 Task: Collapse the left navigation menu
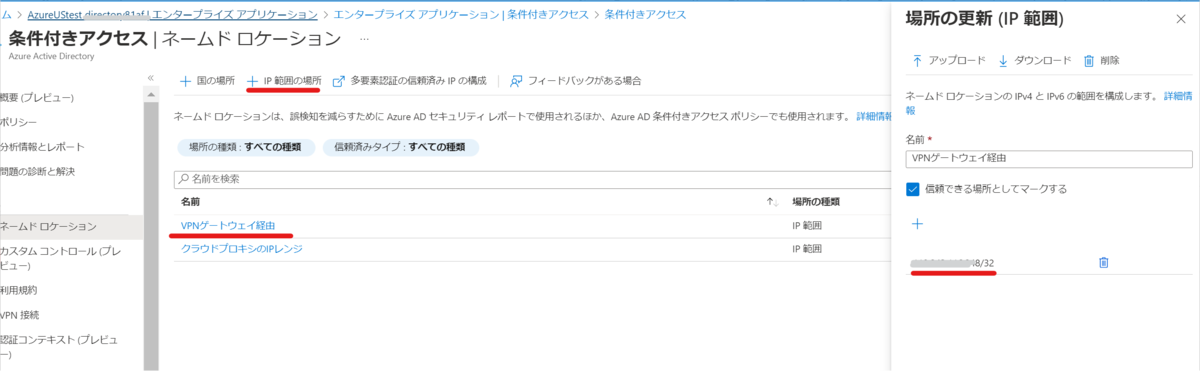pyautogui.click(x=150, y=78)
